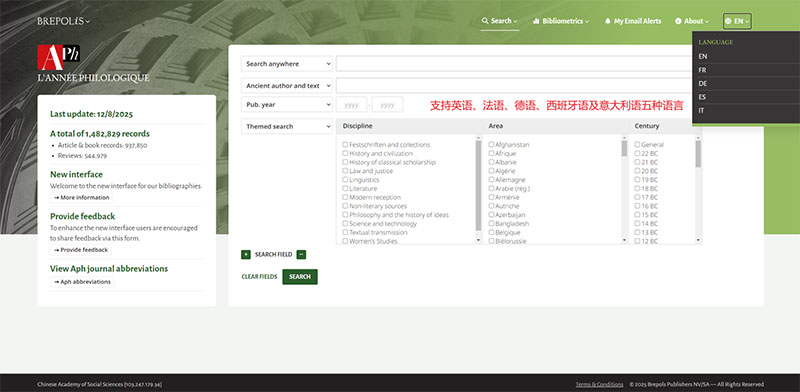
Task: Check the Allemagne area
Action: (491, 180)
